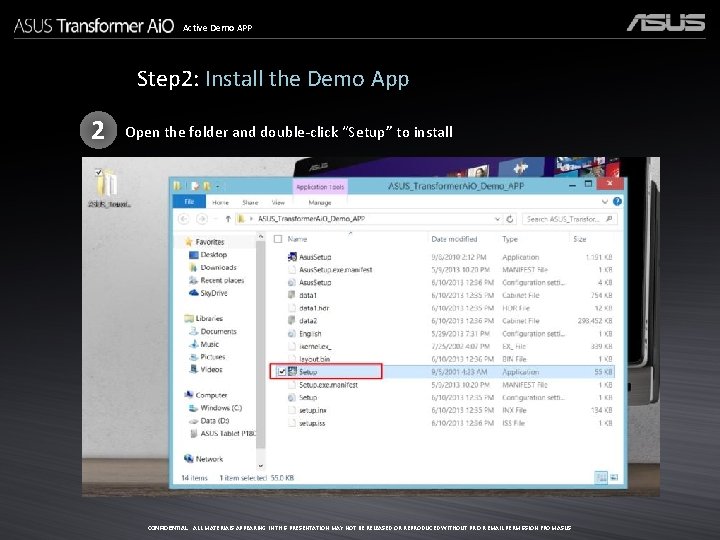The height and width of the screenshot is (540, 720).
Task: Click quick access Properties toolbar icon
Action: 195,186
